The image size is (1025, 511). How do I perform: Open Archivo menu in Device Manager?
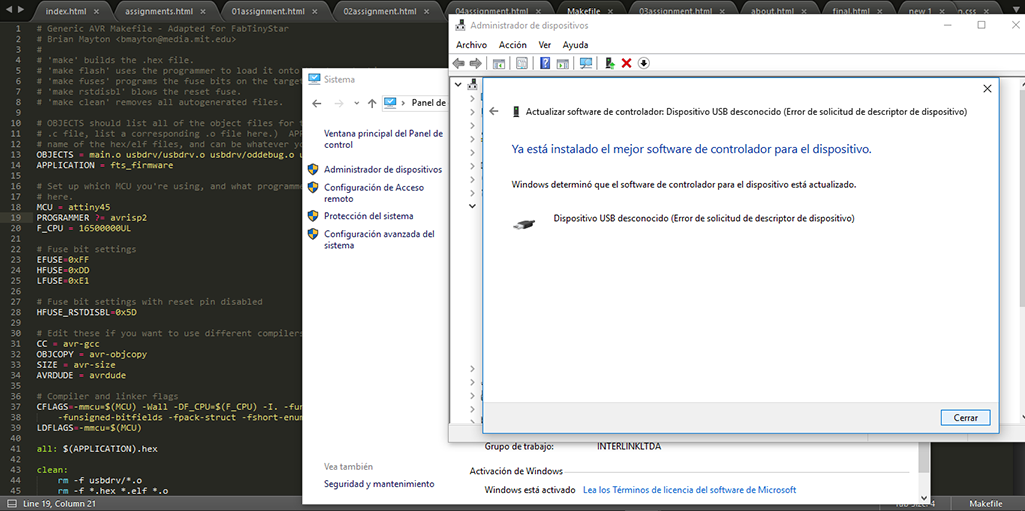coord(471,45)
